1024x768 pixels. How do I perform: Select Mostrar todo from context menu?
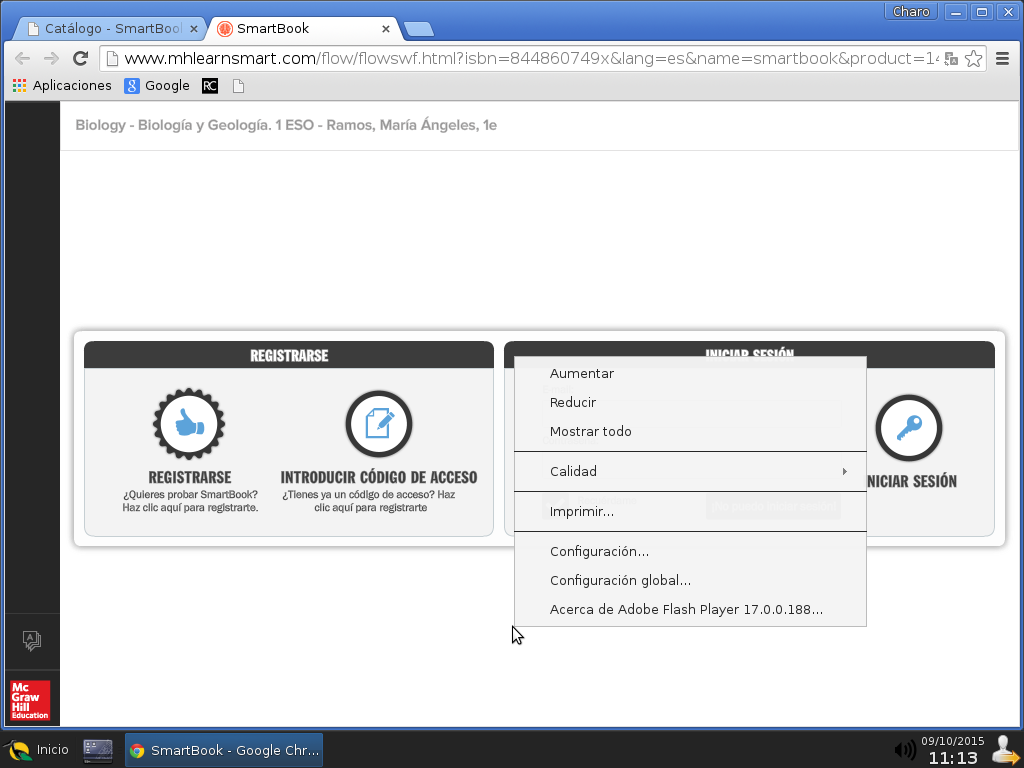(x=690, y=431)
